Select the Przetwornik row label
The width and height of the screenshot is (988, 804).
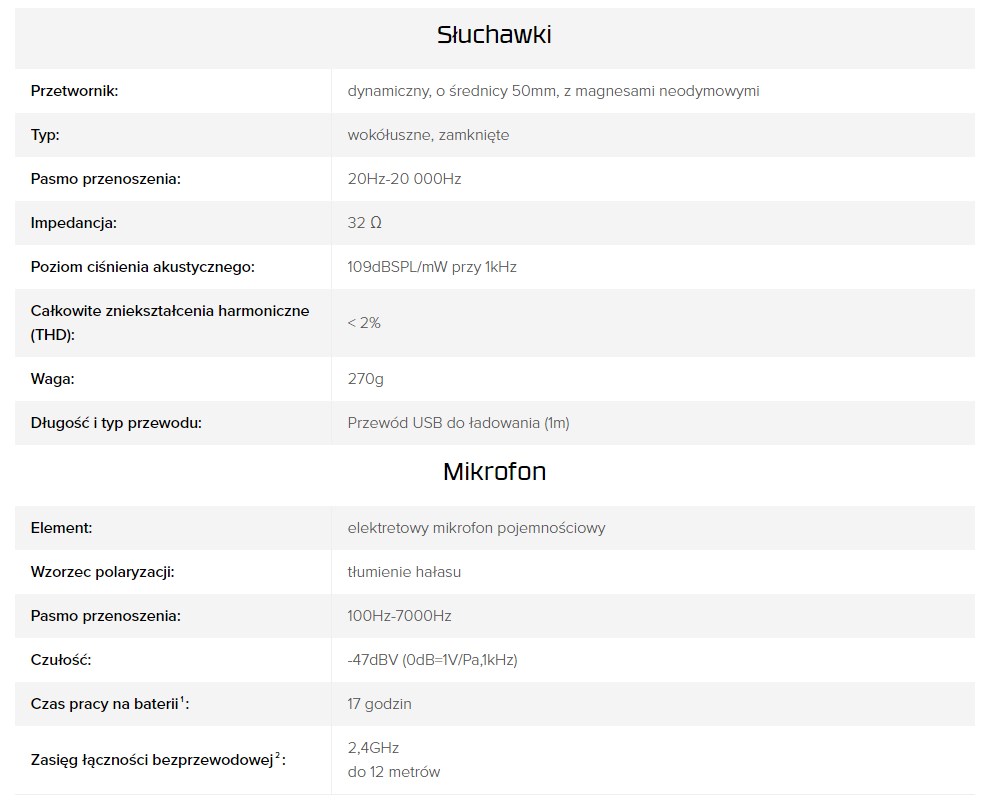(x=75, y=91)
